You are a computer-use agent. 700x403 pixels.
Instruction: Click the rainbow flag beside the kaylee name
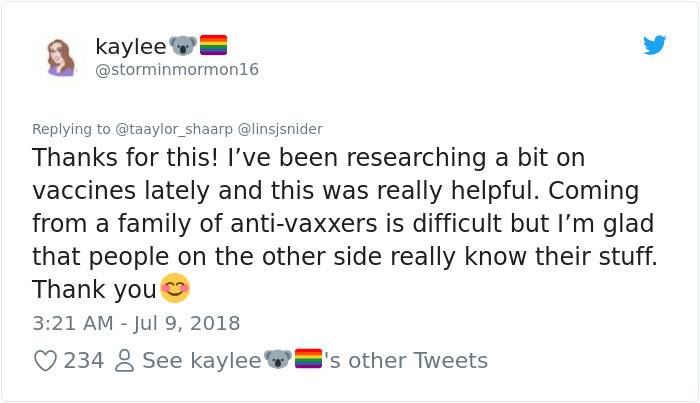tap(213, 45)
